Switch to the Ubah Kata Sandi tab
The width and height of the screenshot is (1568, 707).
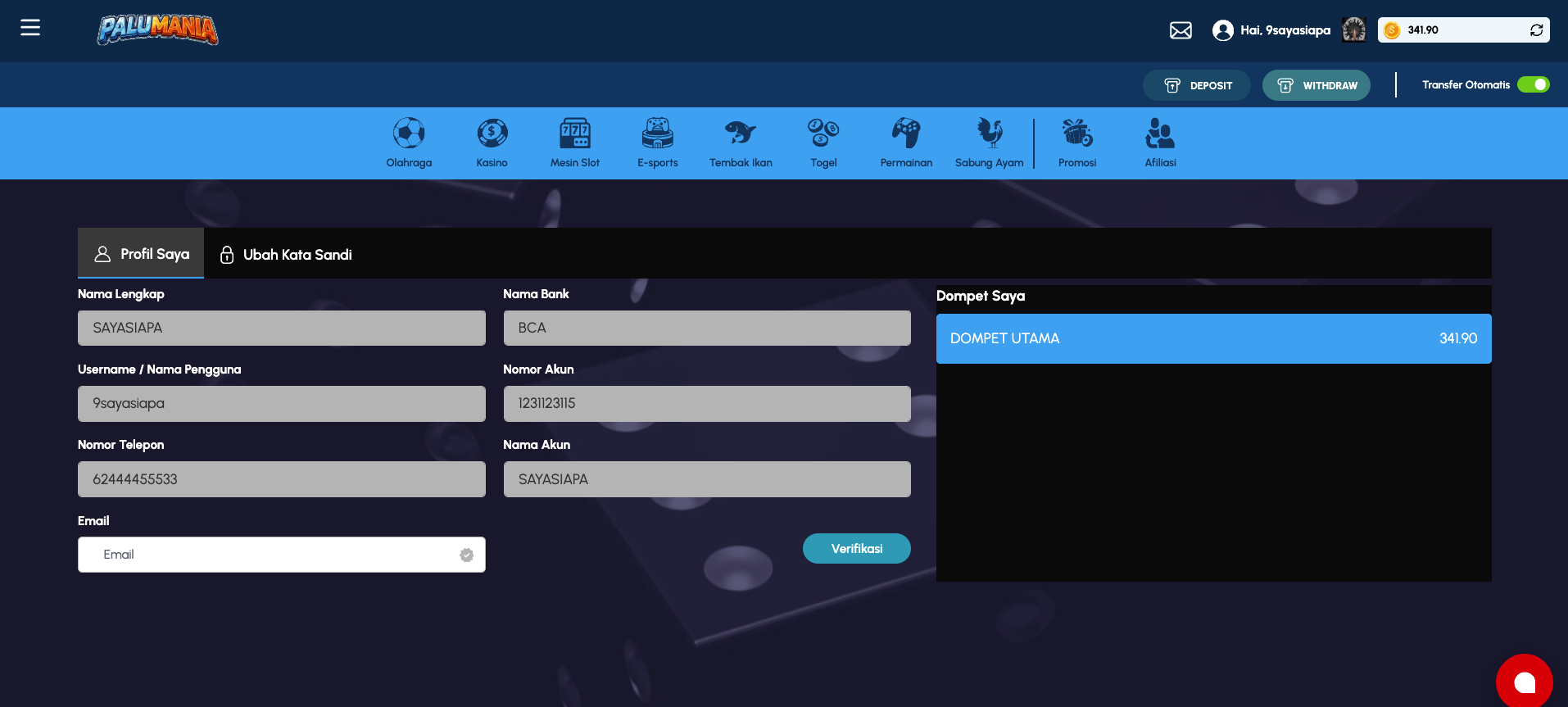tap(286, 255)
